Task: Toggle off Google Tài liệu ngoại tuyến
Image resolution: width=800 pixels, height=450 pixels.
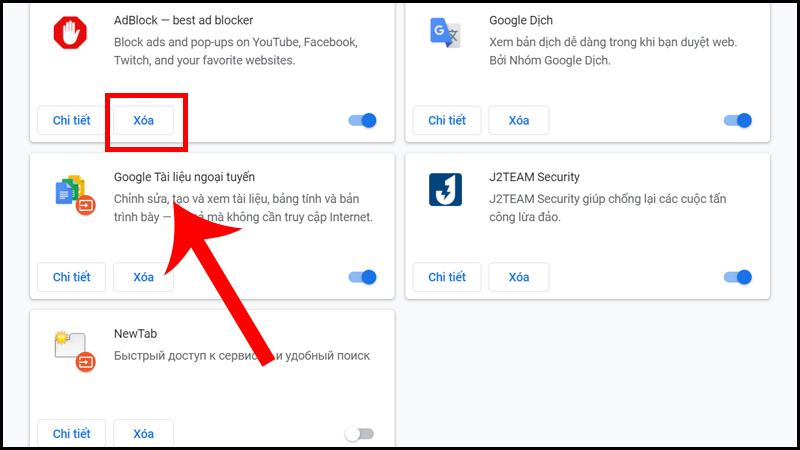Action: [x=362, y=277]
